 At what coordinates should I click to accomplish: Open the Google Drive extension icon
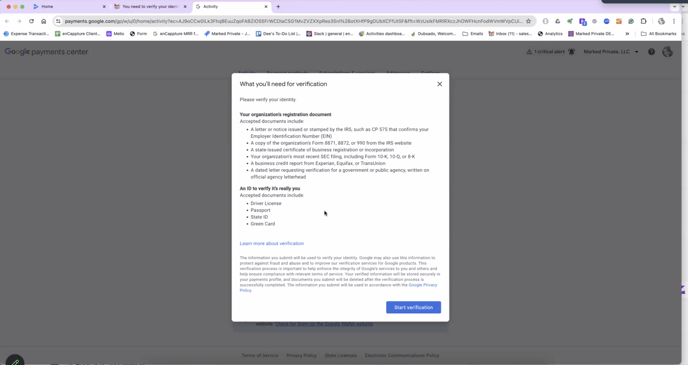click(x=558, y=21)
